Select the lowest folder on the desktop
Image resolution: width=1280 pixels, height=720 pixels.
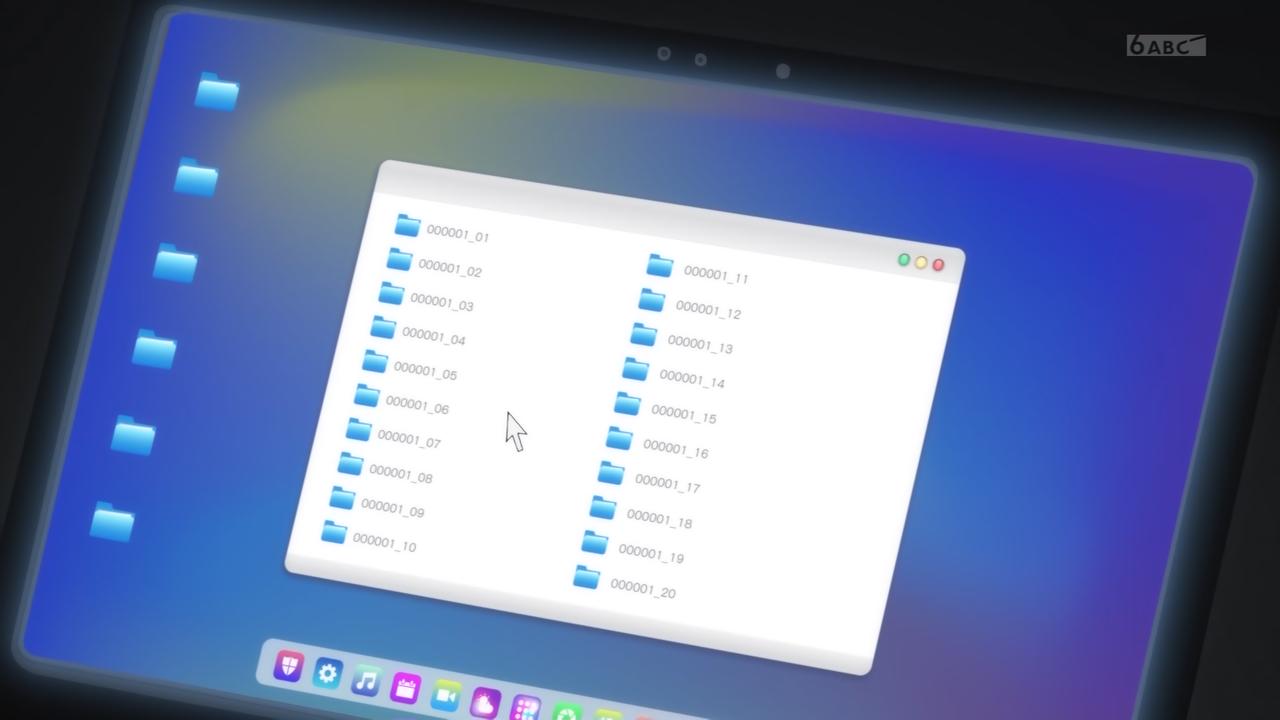pyautogui.click(x=112, y=522)
